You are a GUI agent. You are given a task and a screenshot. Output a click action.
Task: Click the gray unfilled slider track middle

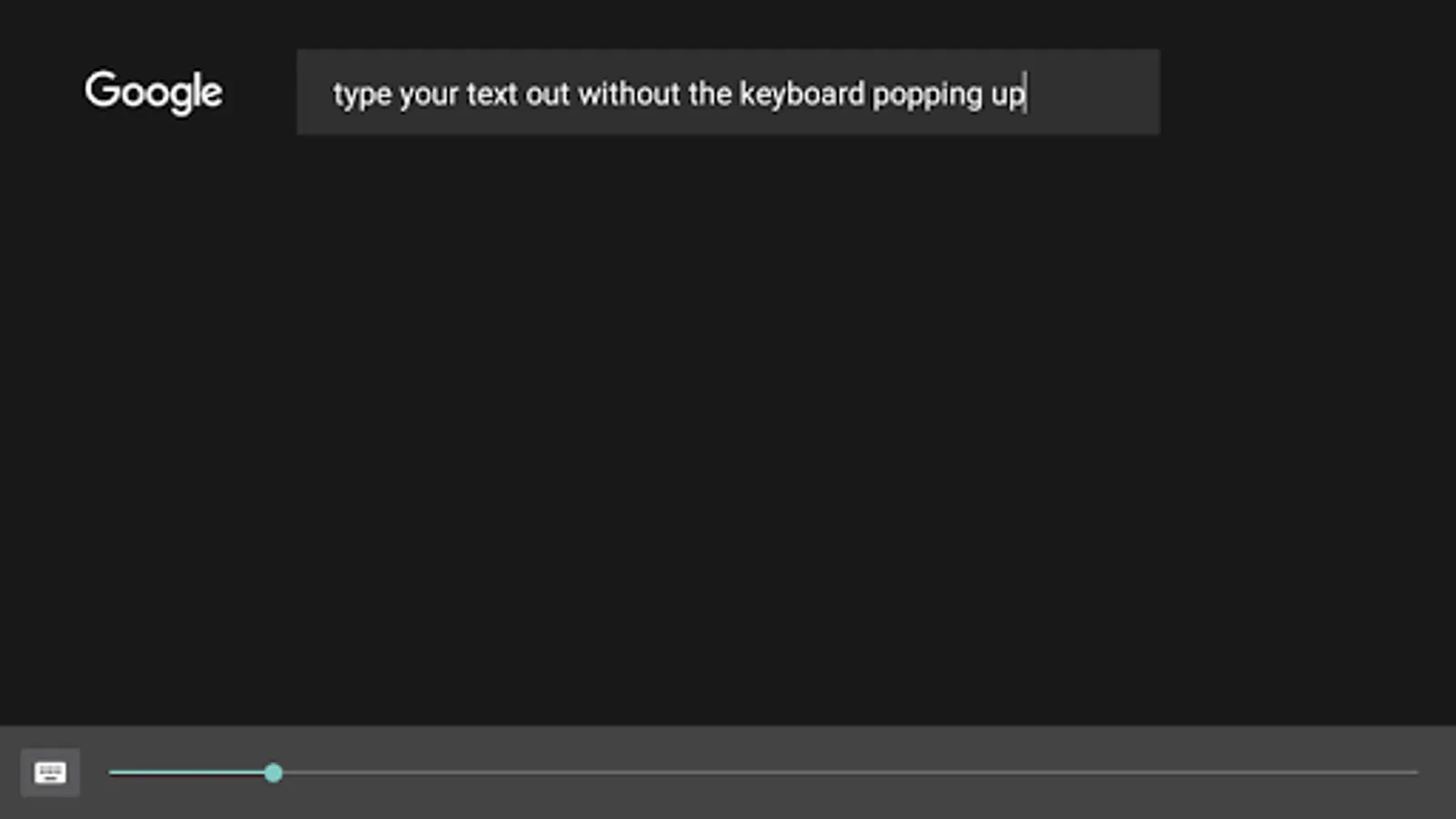pyautogui.click(x=846, y=773)
